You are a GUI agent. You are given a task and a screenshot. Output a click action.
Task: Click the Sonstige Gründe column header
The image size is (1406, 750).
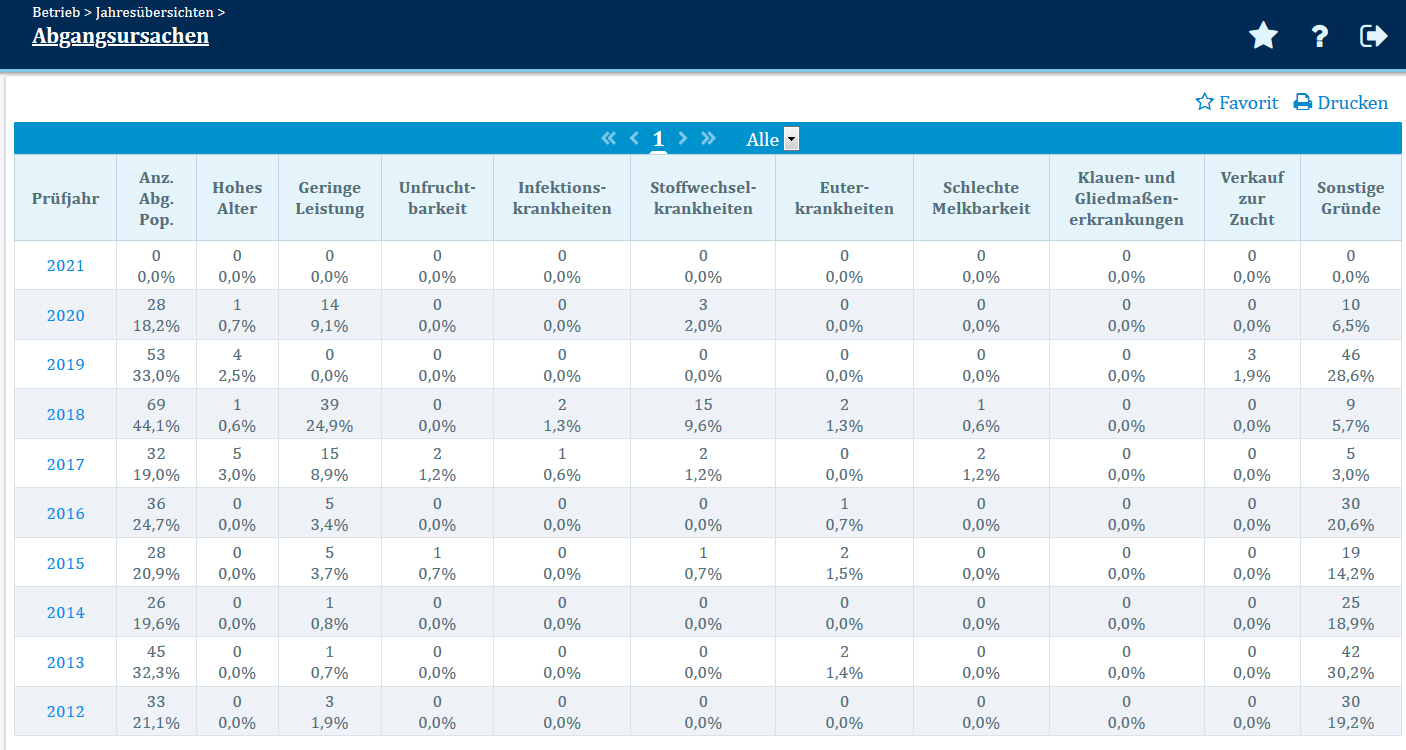click(x=1350, y=198)
